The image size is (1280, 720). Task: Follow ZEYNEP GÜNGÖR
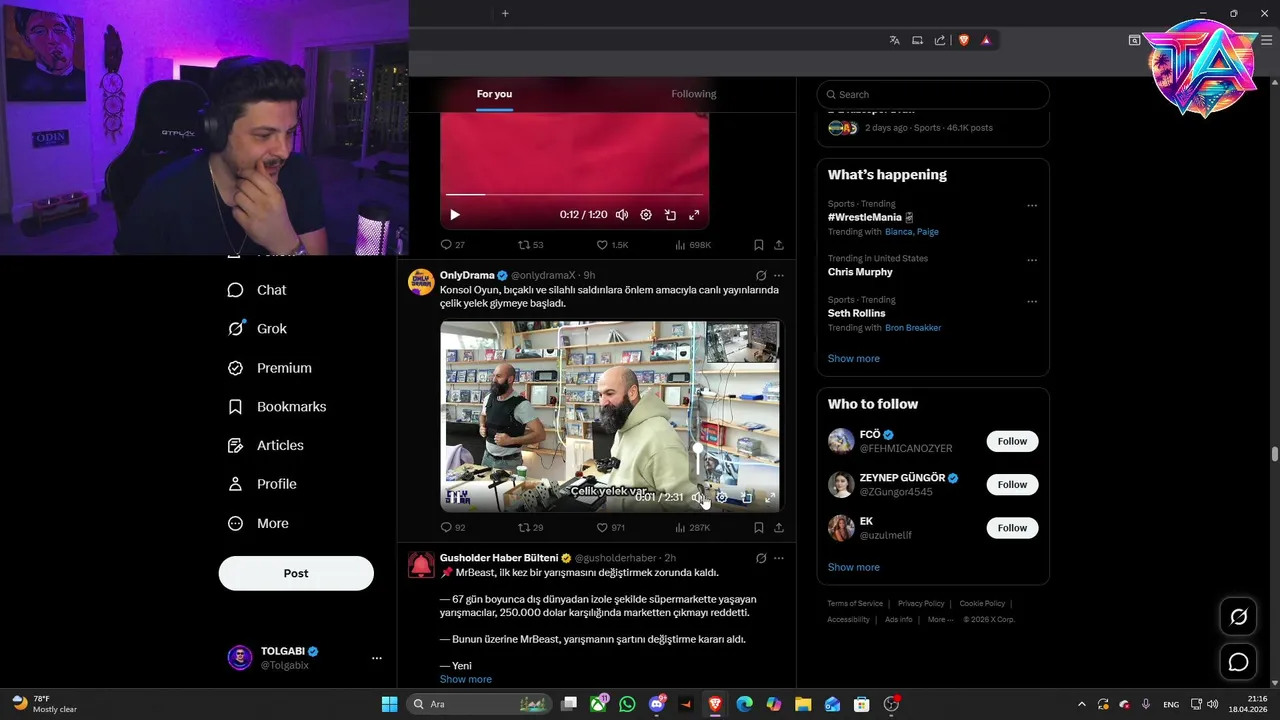coord(1012,485)
